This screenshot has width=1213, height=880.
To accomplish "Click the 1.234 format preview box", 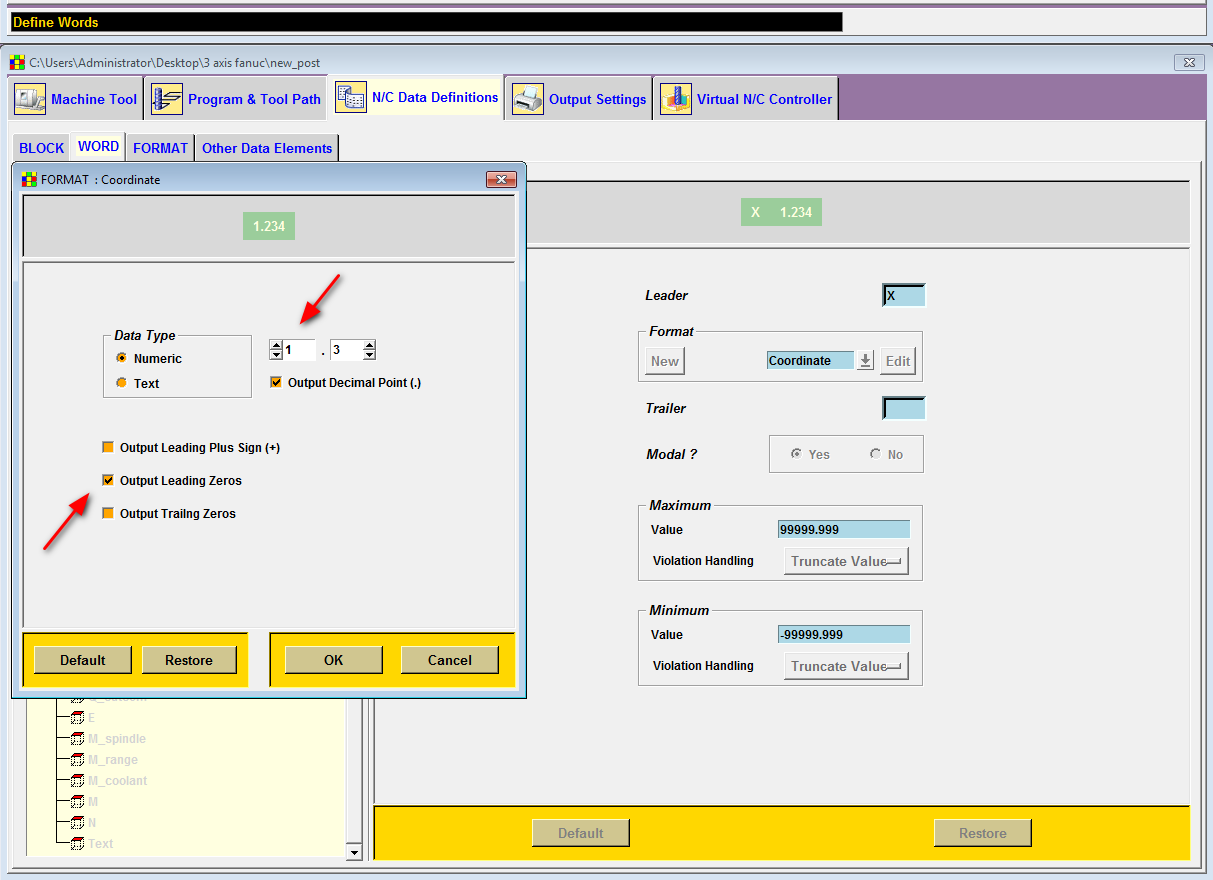I will point(269,226).
